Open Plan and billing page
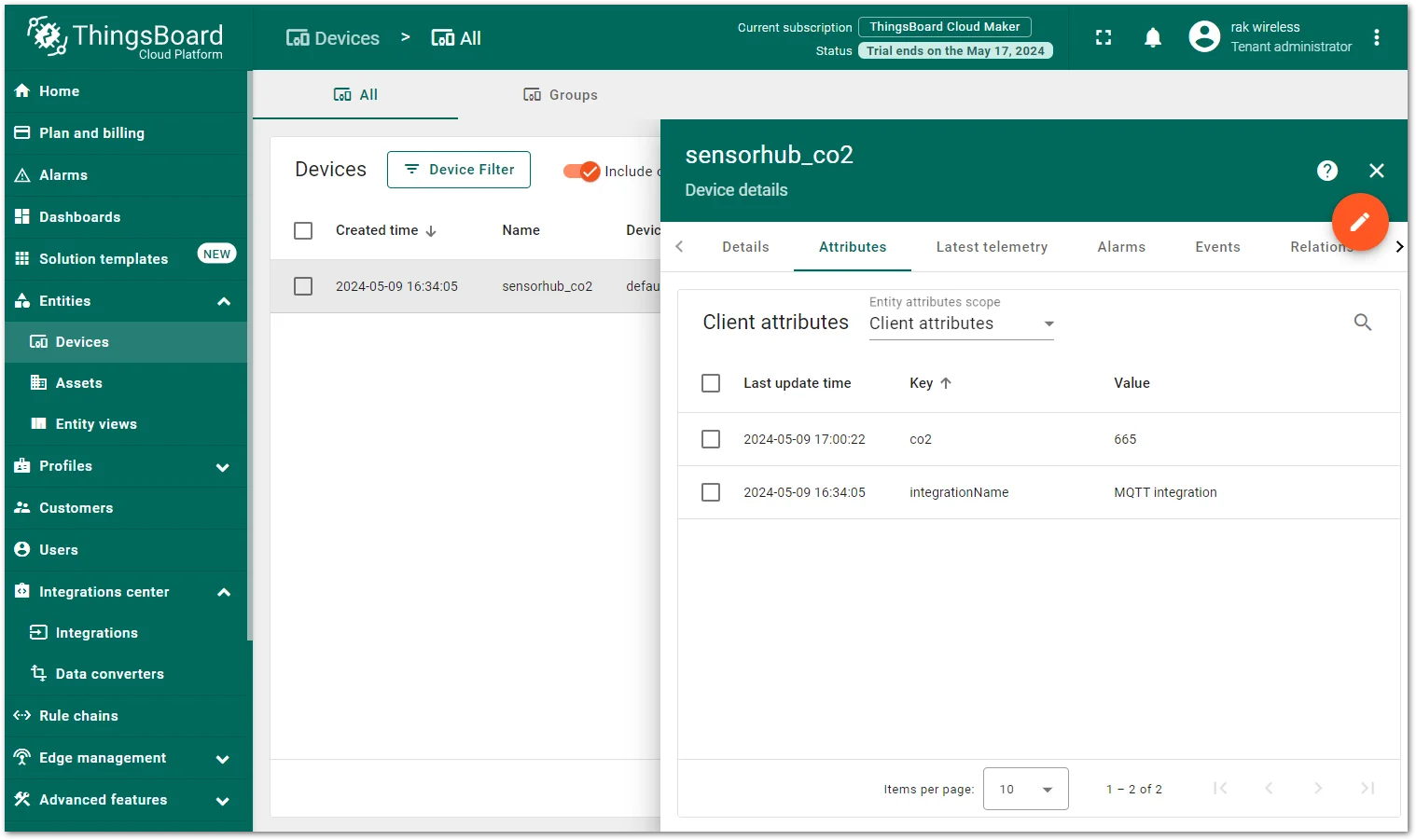This screenshot has height=840, width=1416. 126,133
